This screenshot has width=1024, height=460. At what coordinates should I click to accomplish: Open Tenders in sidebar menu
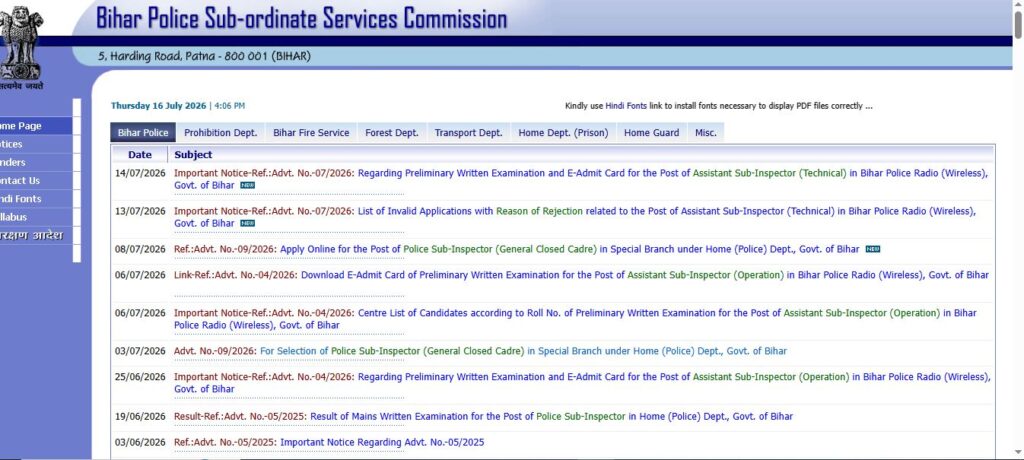pos(36,163)
